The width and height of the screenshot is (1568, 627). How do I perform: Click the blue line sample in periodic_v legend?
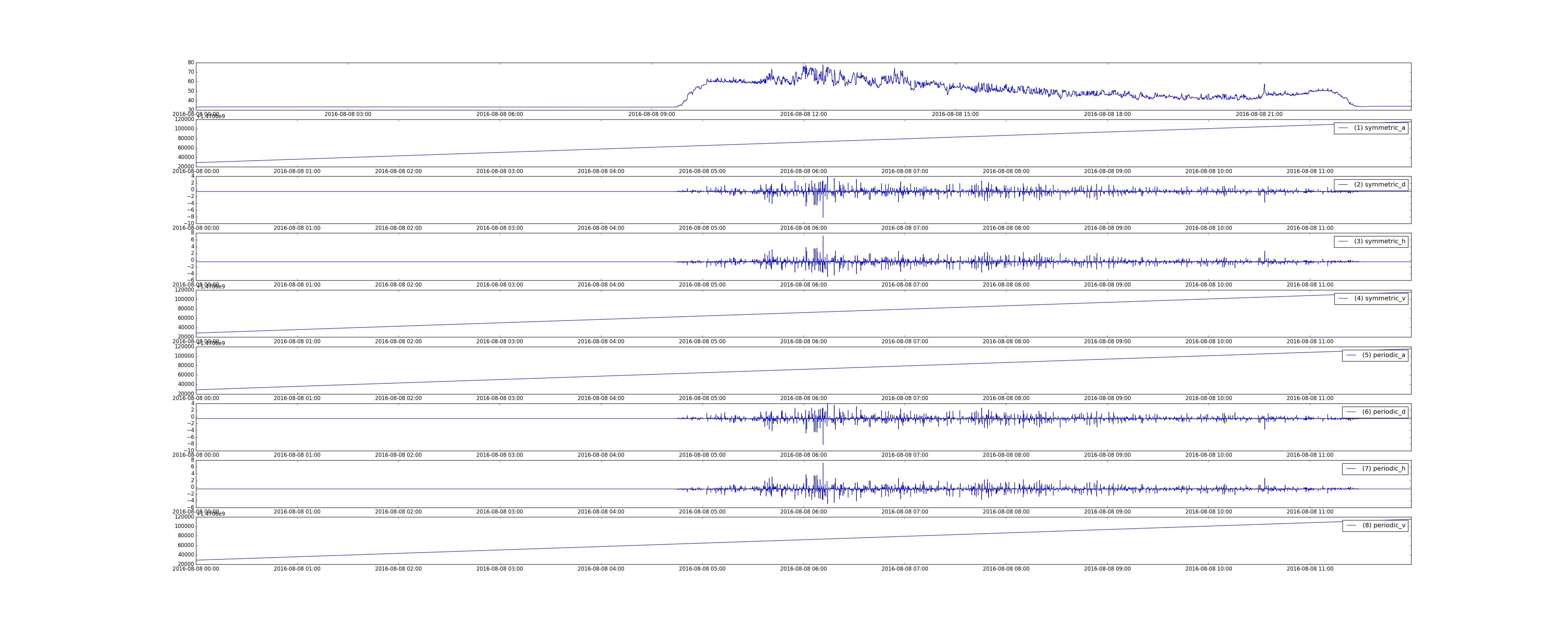[x=1351, y=525]
